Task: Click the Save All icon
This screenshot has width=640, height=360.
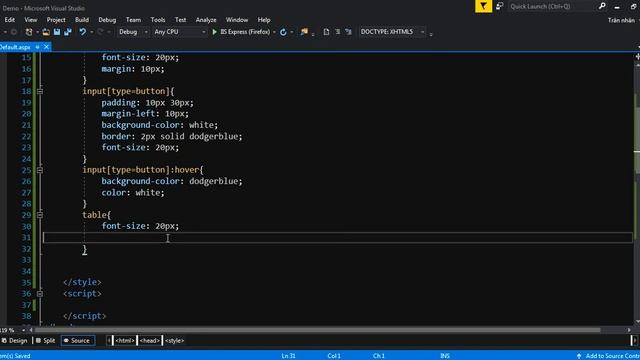Action: pos(68,32)
